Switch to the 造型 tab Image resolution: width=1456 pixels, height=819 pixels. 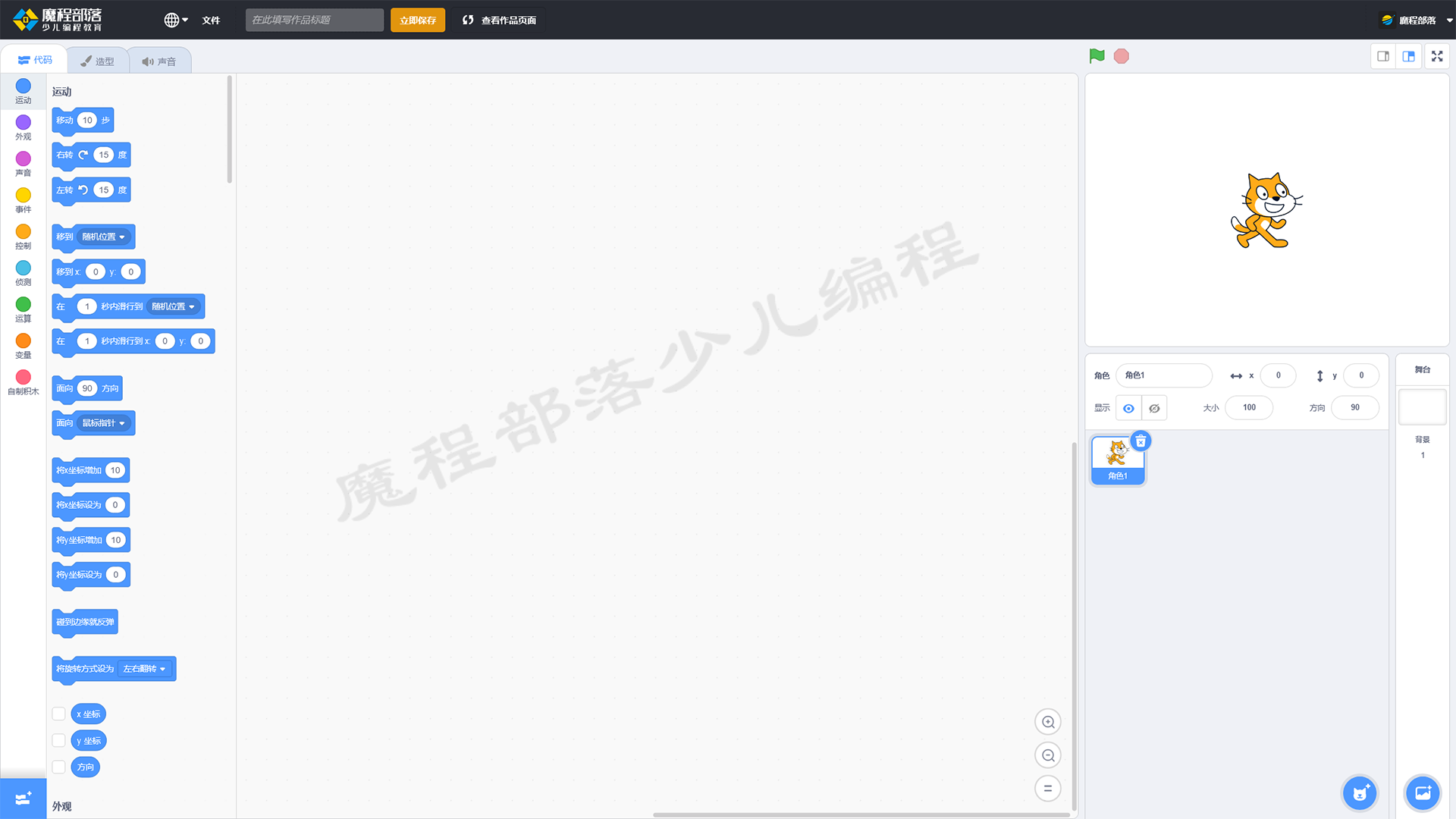coord(98,61)
